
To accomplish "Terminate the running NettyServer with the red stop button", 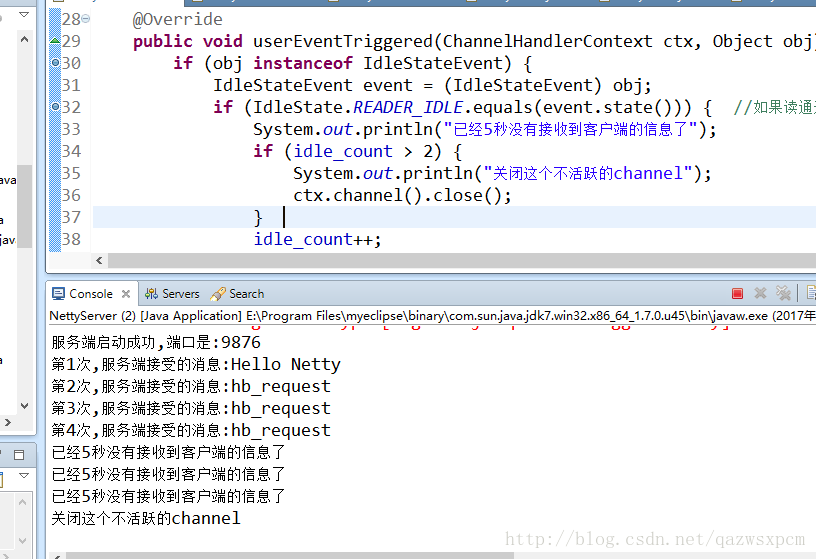I will [x=737, y=294].
